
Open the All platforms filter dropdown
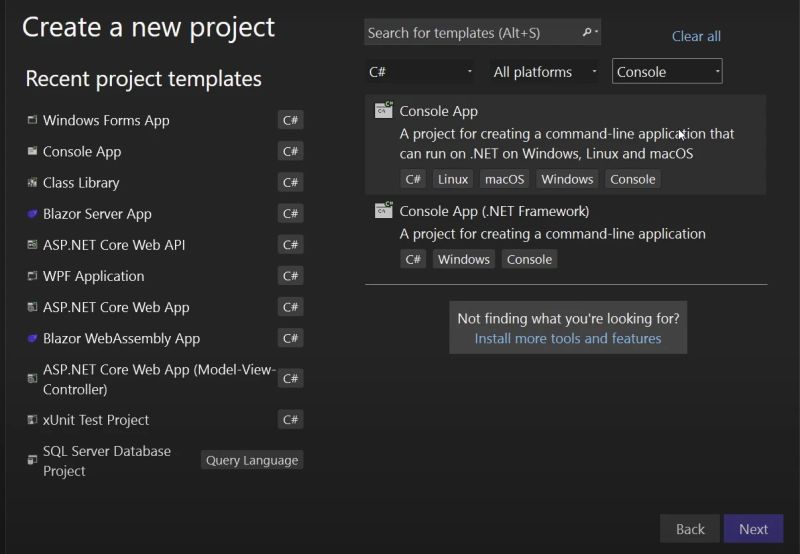[x=543, y=72]
